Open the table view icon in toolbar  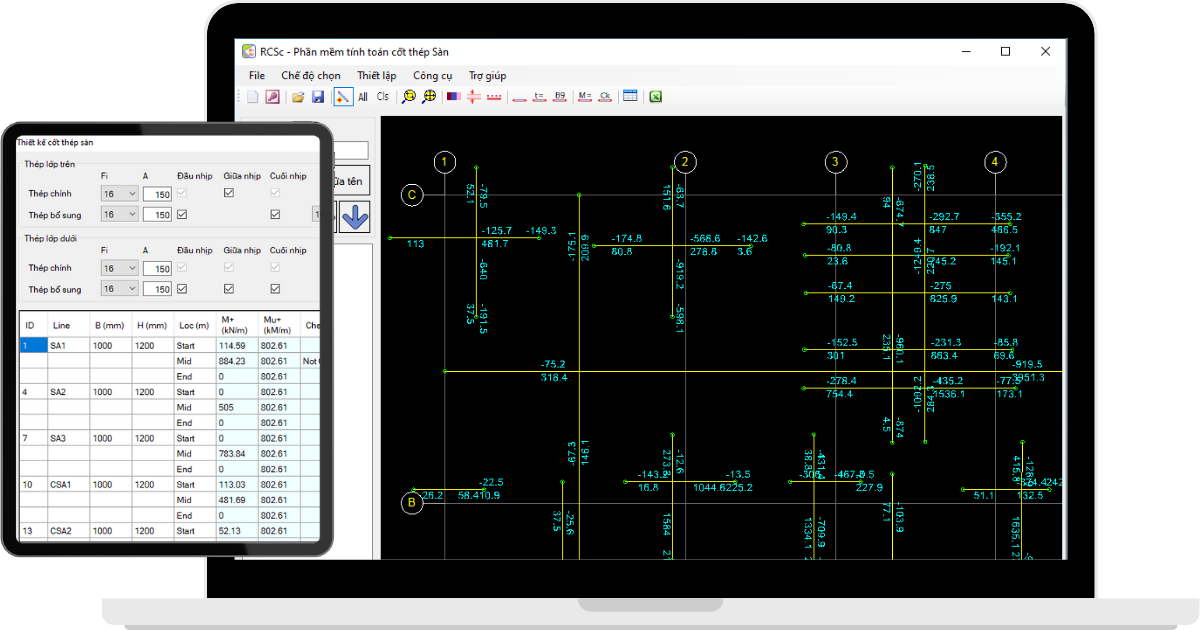630,97
